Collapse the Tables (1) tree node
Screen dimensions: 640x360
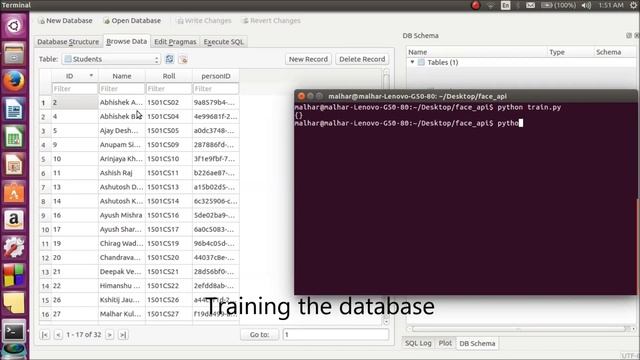pyautogui.click(x=412, y=62)
